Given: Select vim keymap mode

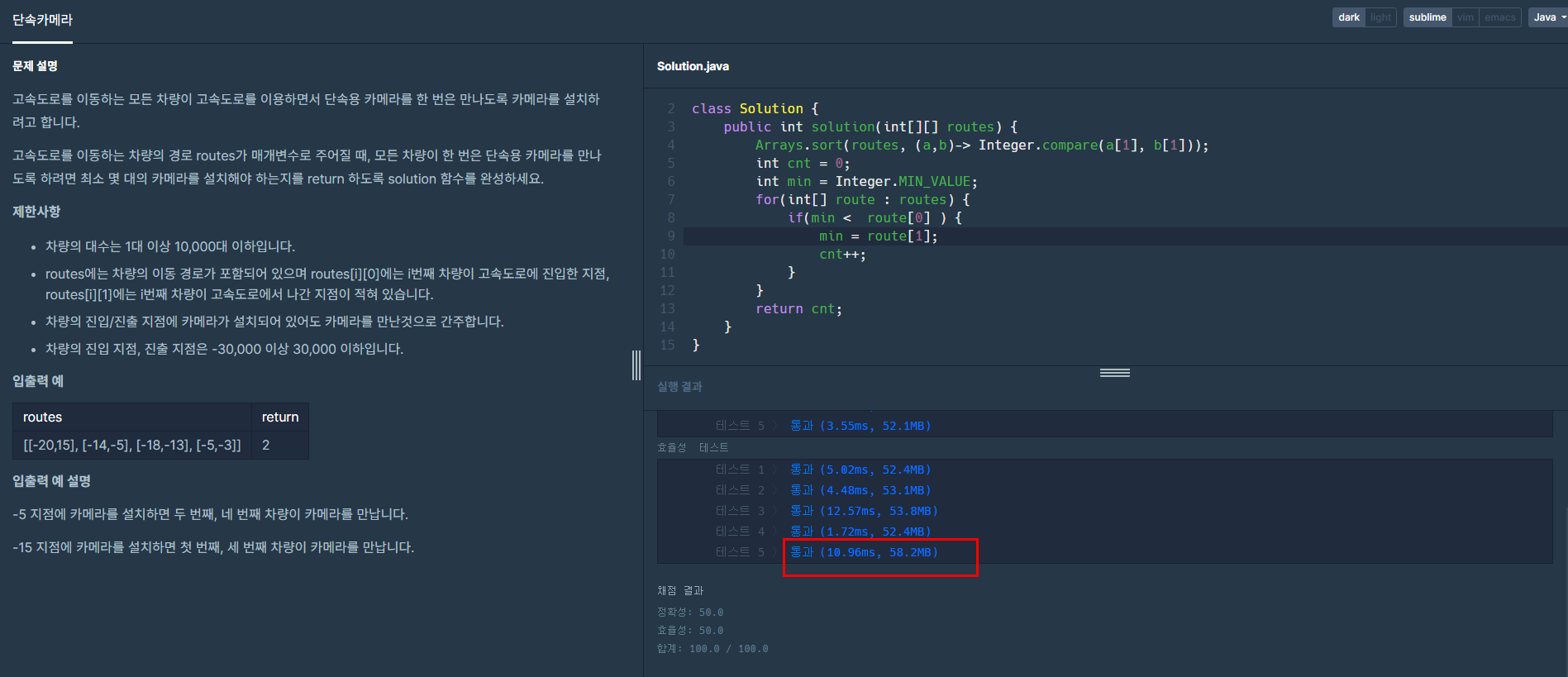Looking at the screenshot, I should pos(1466,17).
